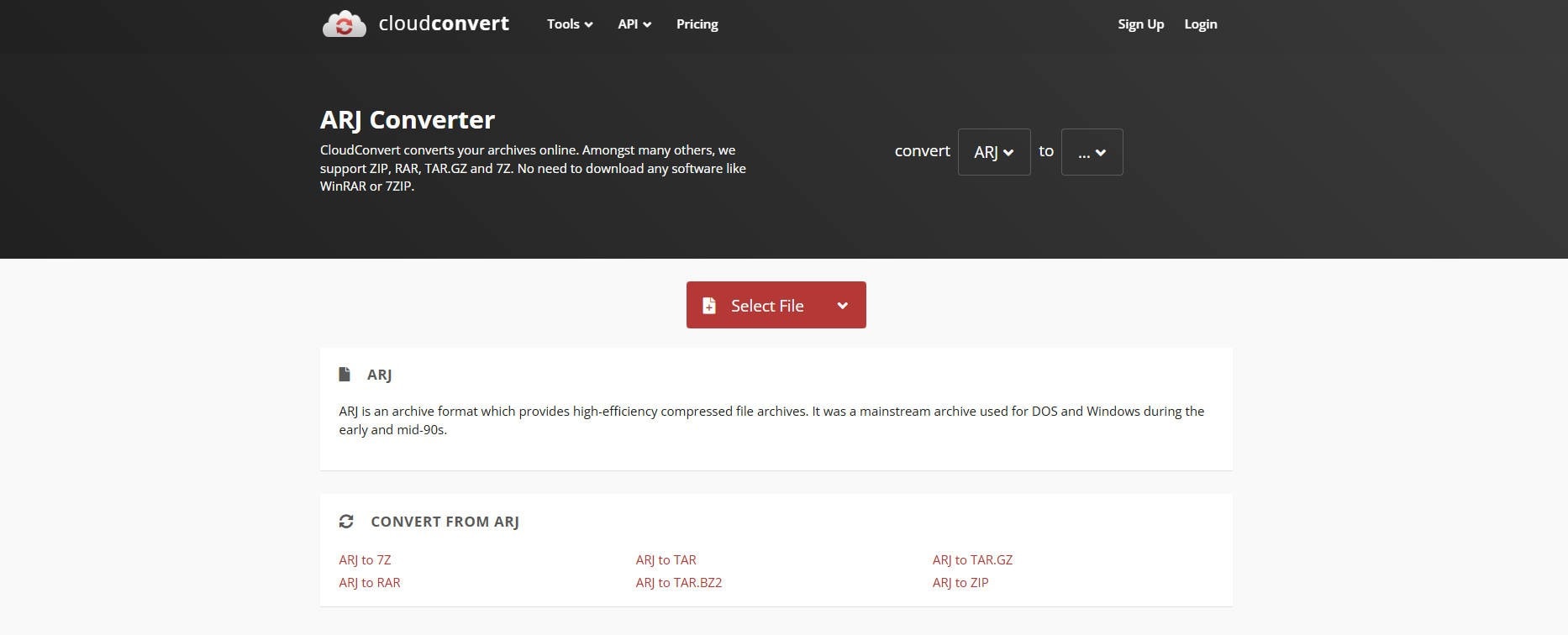Open the ARJ to 7Z link

365,559
